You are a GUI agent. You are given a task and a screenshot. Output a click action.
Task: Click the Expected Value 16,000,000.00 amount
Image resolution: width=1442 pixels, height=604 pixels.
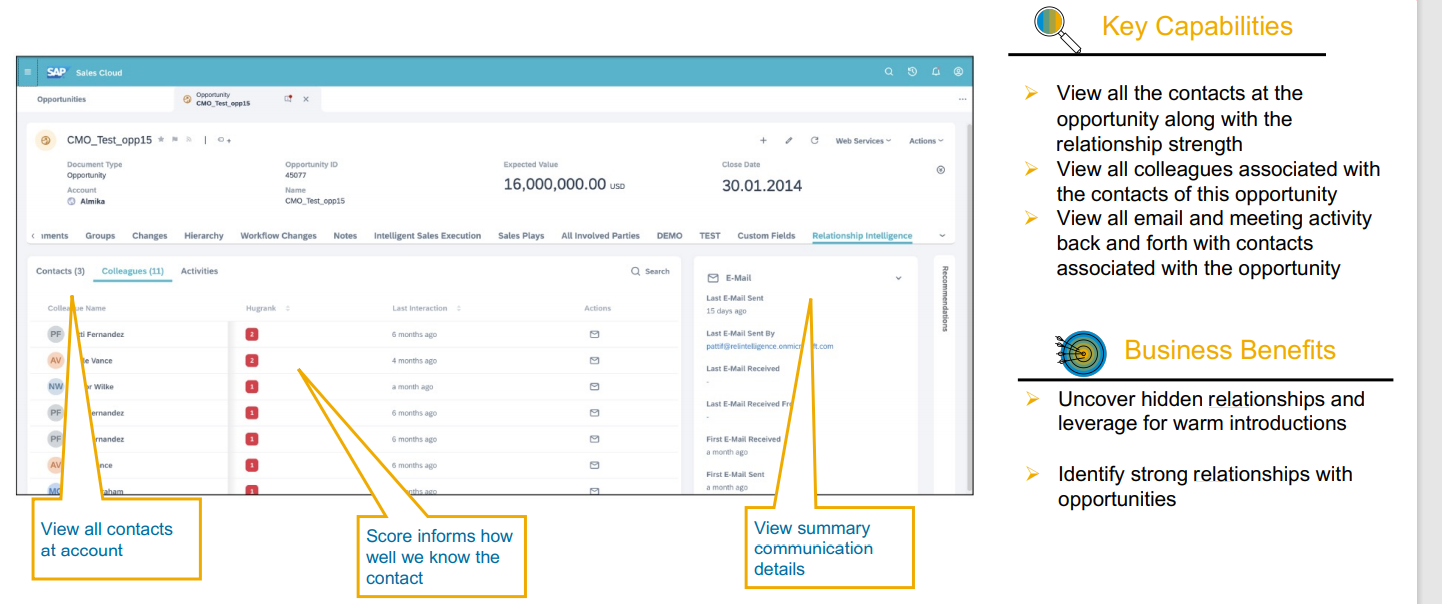555,184
